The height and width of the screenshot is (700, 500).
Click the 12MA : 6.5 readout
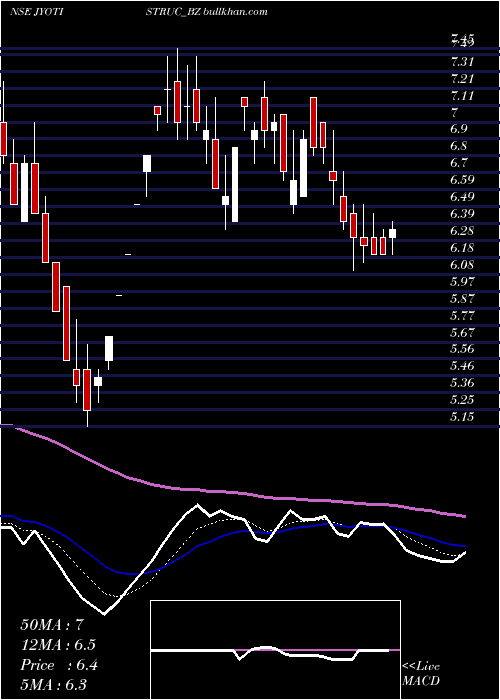coord(58,645)
